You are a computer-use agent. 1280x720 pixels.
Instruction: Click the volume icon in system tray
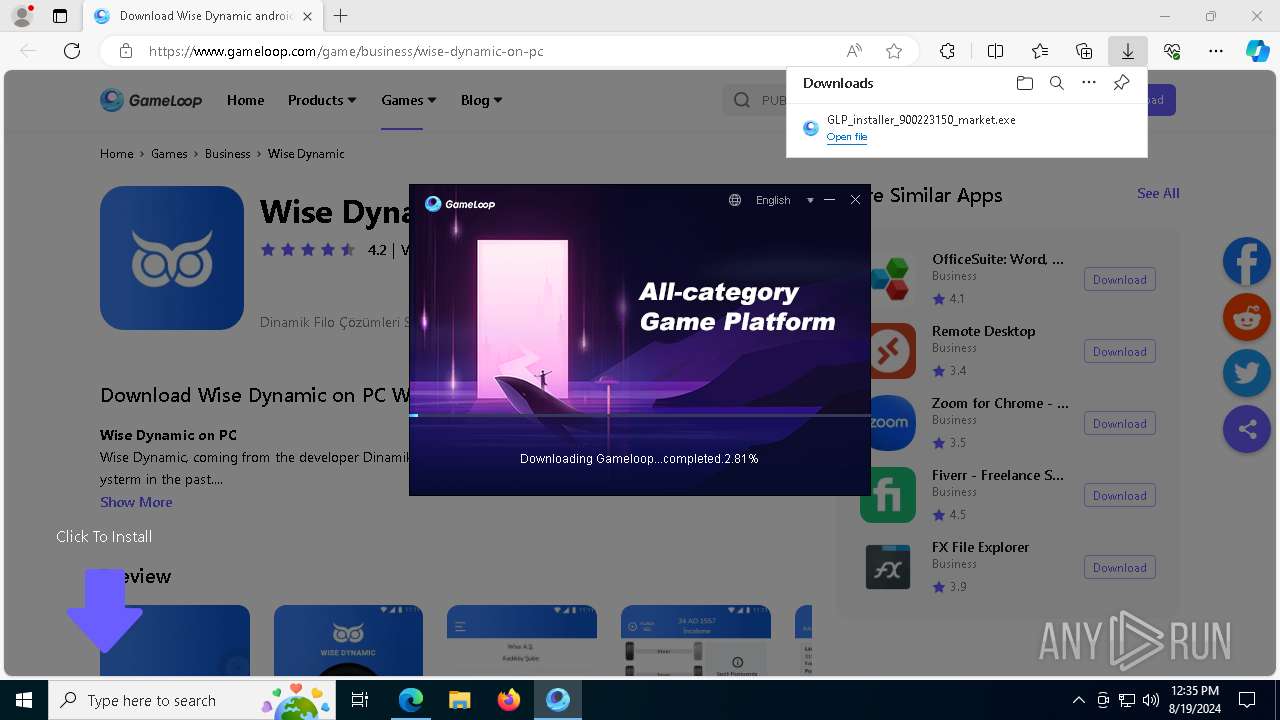pyautogui.click(x=1151, y=700)
